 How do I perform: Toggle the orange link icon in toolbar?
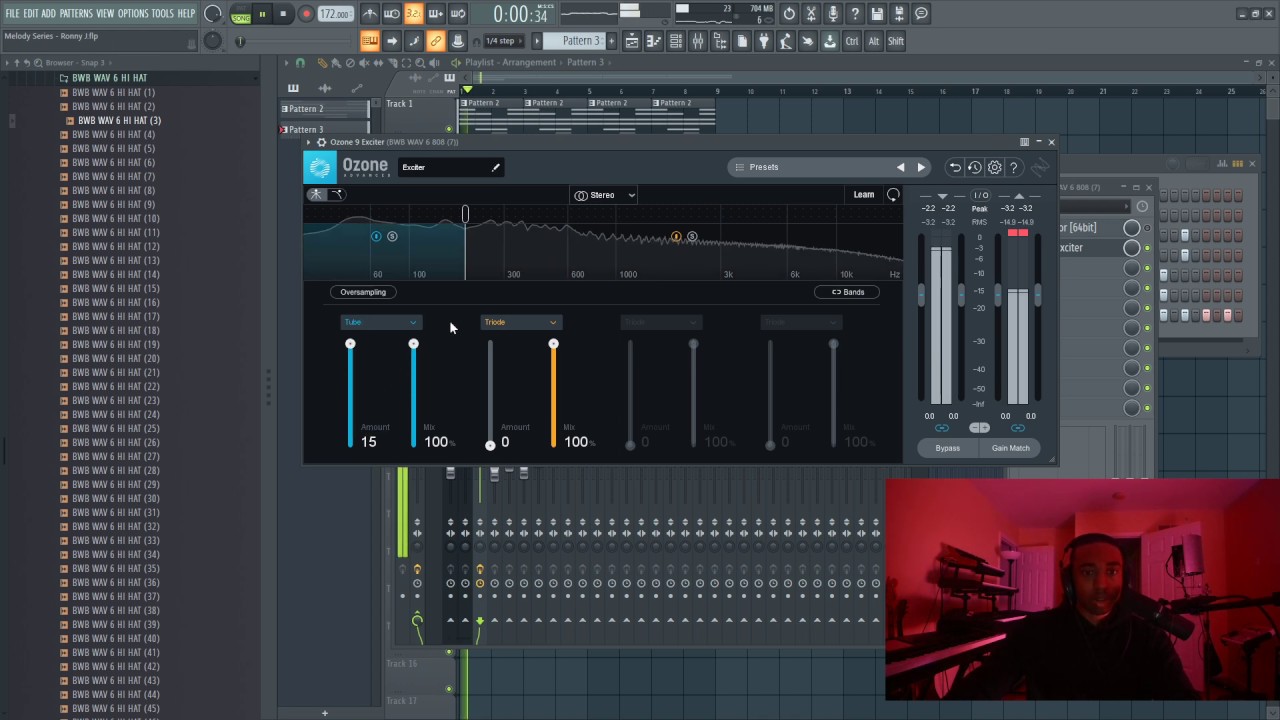[436, 41]
